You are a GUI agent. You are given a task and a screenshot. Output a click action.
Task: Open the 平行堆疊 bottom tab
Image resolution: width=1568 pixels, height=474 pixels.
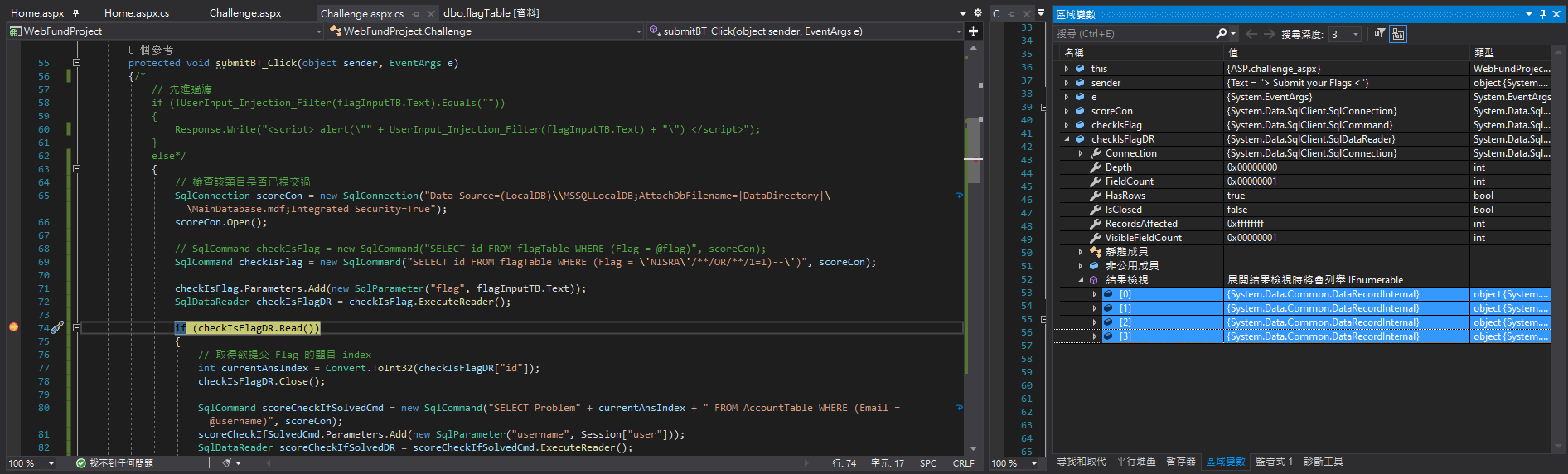click(x=1135, y=462)
